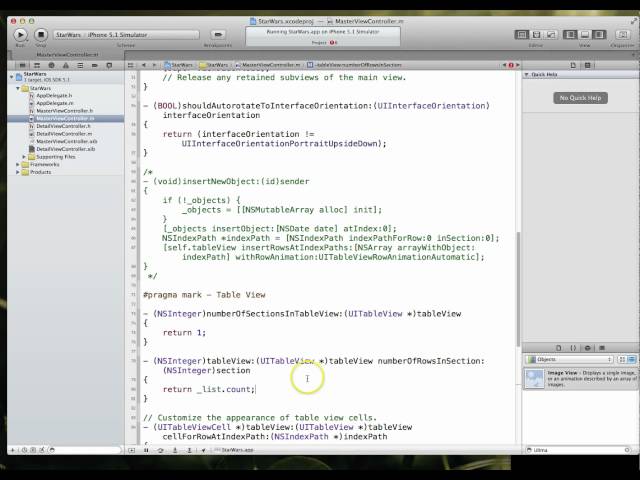Click the MasterViewController.m tab
This screenshot has width=640, height=480.
tap(67, 55)
